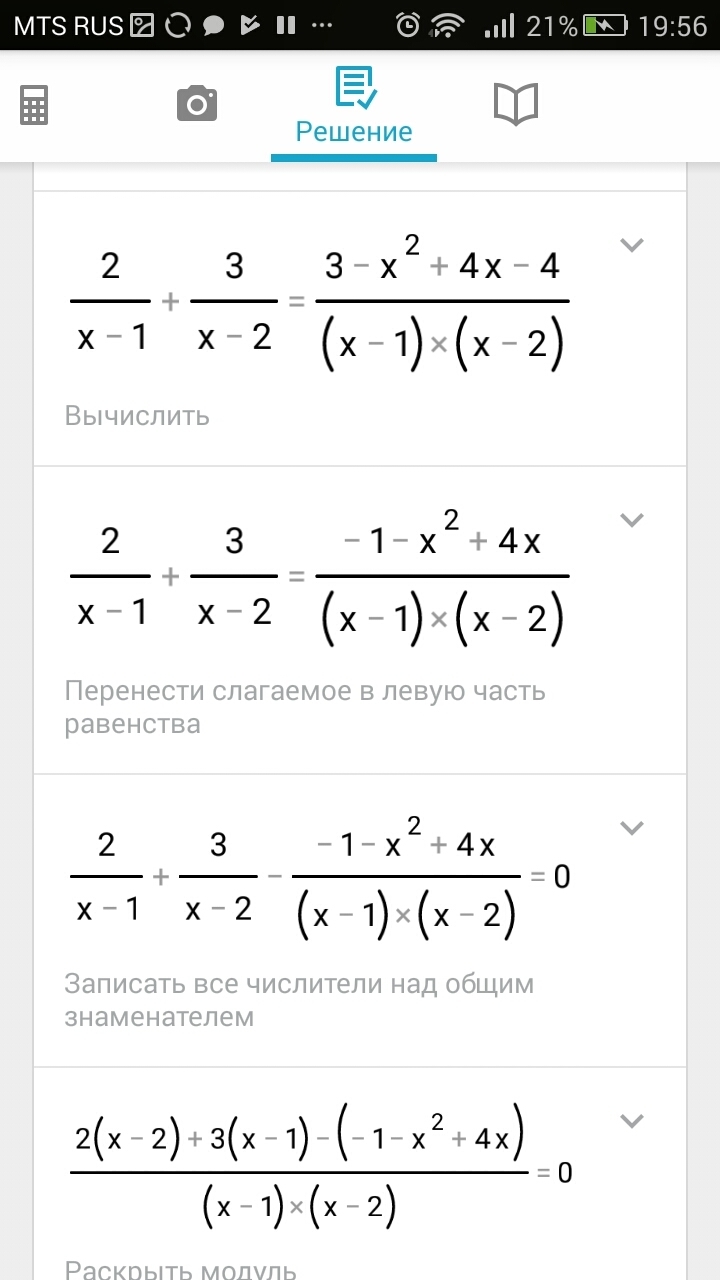Expand the chevron above "Раскрыть модуль" step
The image size is (720, 1280).
tap(631, 1121)
